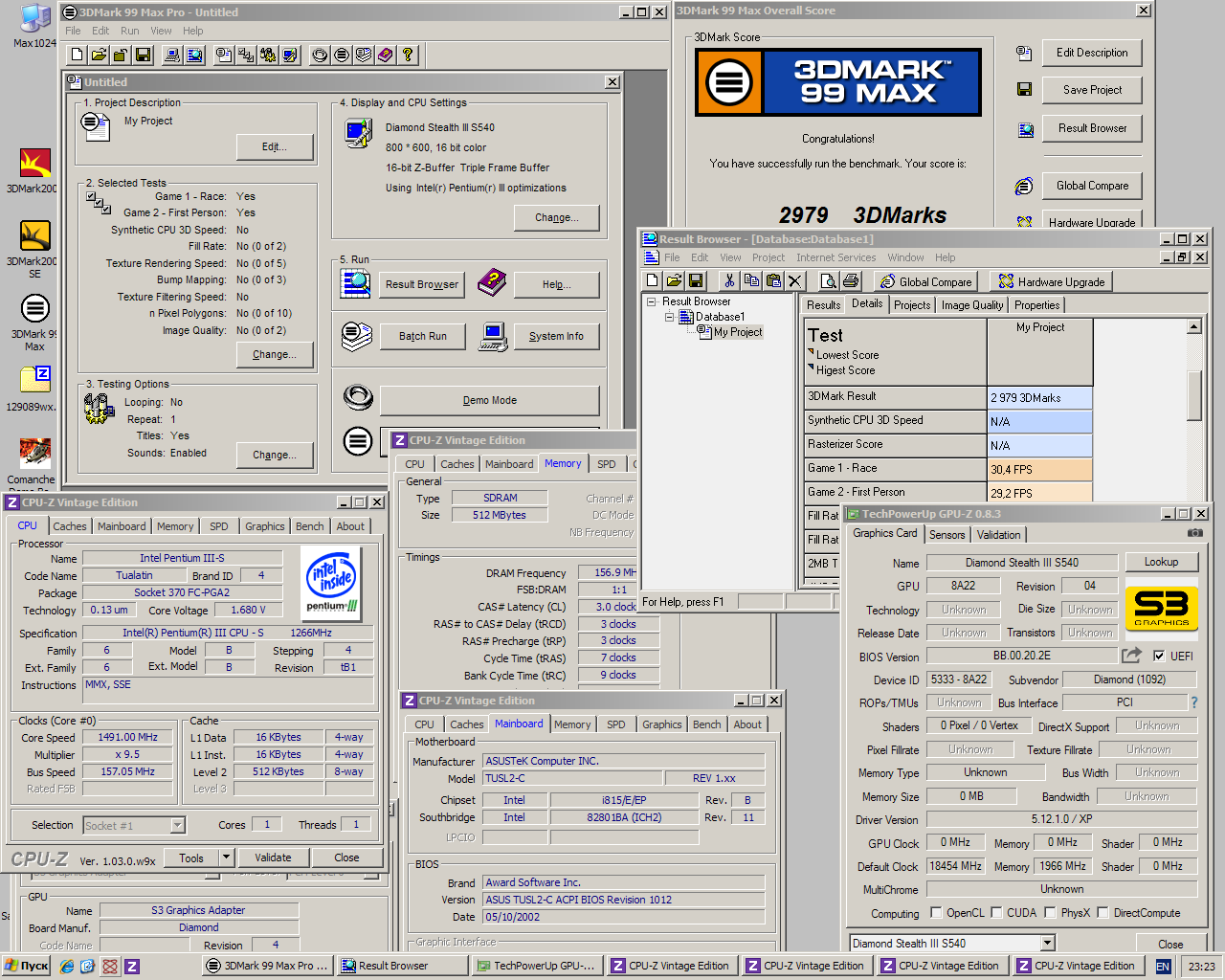Open 3DMark2000 SE desktop shortcut

click(x=35, y=248)
